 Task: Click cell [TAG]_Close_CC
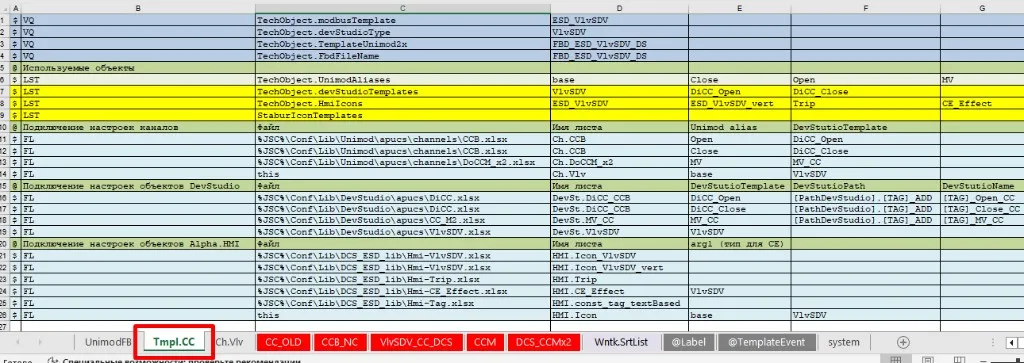[982, 210]
